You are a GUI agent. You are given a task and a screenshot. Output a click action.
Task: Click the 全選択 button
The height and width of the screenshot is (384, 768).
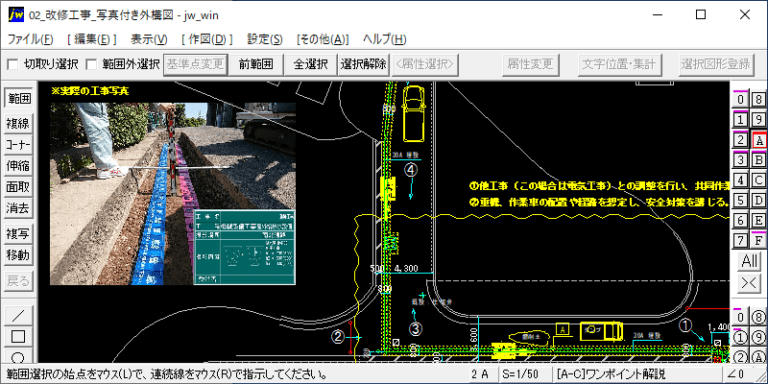click(311, 64)
